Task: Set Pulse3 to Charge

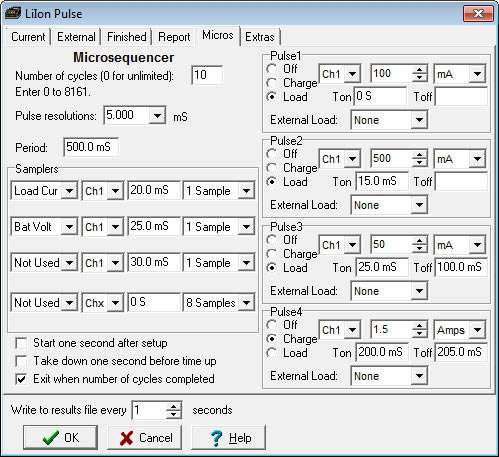Action: (272, 254)
